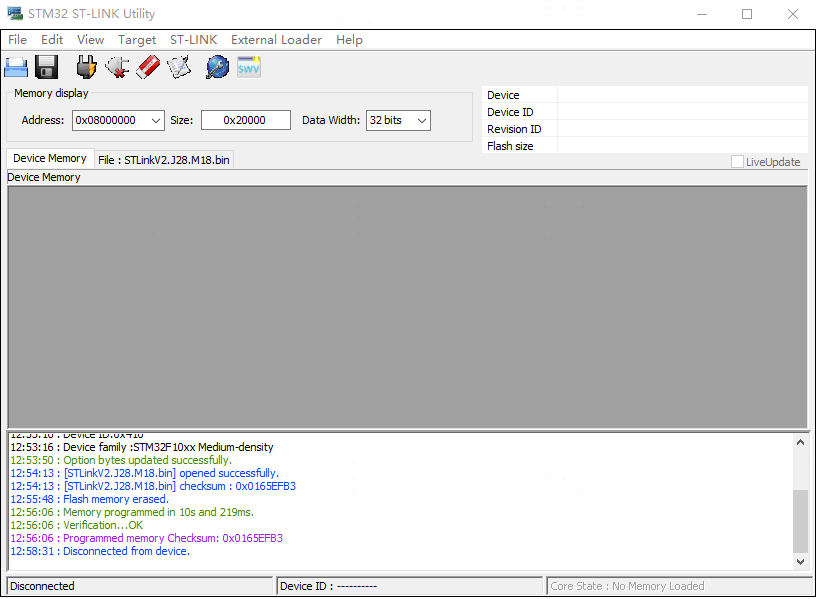Open the ST-LINK menu
Viewport: 816px width, 599px height.
pos(194,40)
